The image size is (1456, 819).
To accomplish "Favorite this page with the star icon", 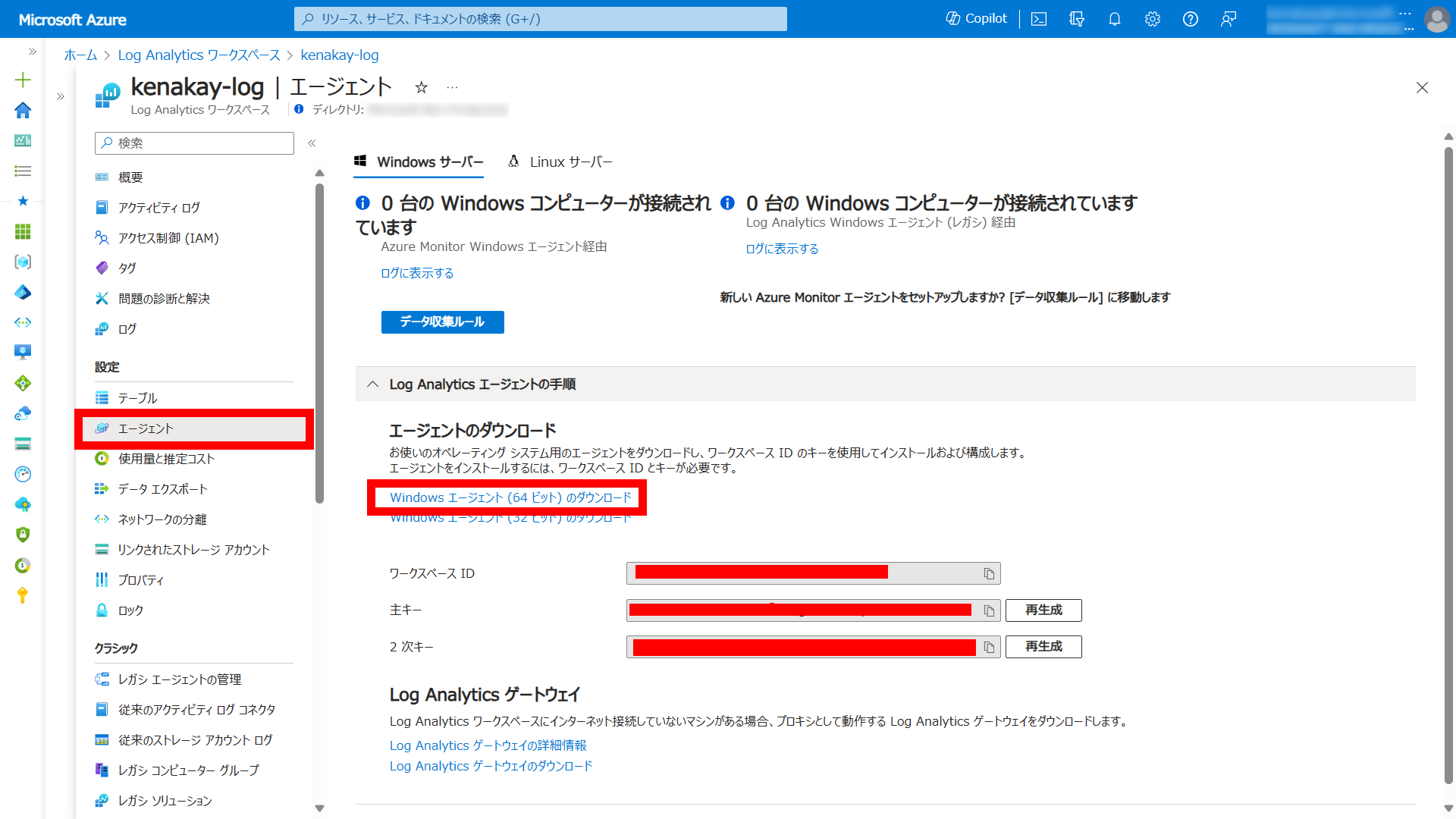I will click(422, 87).
